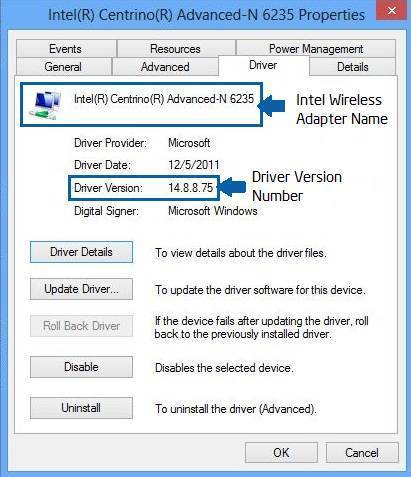Viewport: 411px width, 477px height.
Task: Open the Details tab
Action: tap(353, 67)
